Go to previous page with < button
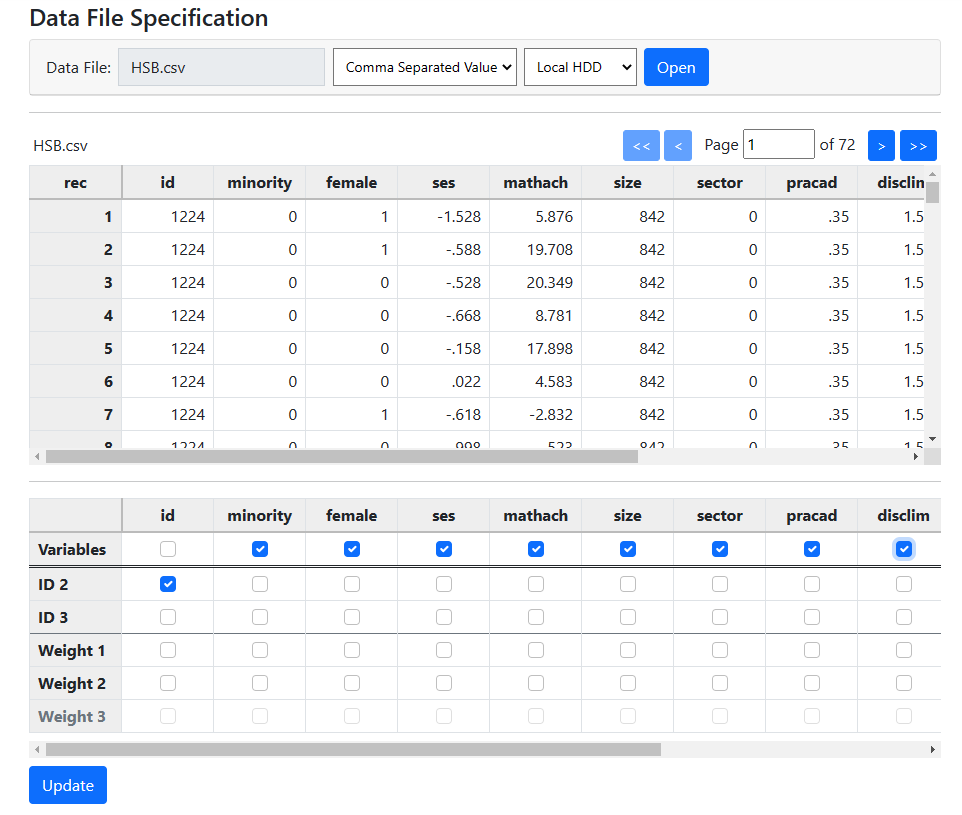The height and width of the screenshot is (815, 962). 677,145
